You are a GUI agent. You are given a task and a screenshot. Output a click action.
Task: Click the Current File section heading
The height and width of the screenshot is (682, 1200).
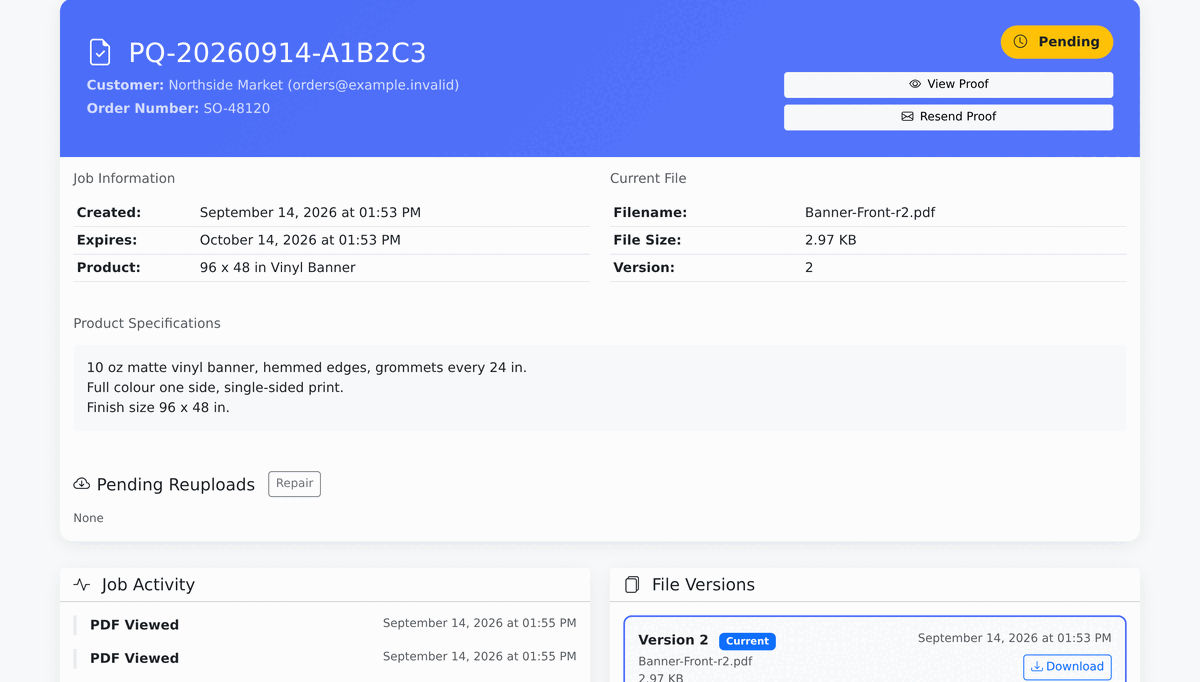648,178
